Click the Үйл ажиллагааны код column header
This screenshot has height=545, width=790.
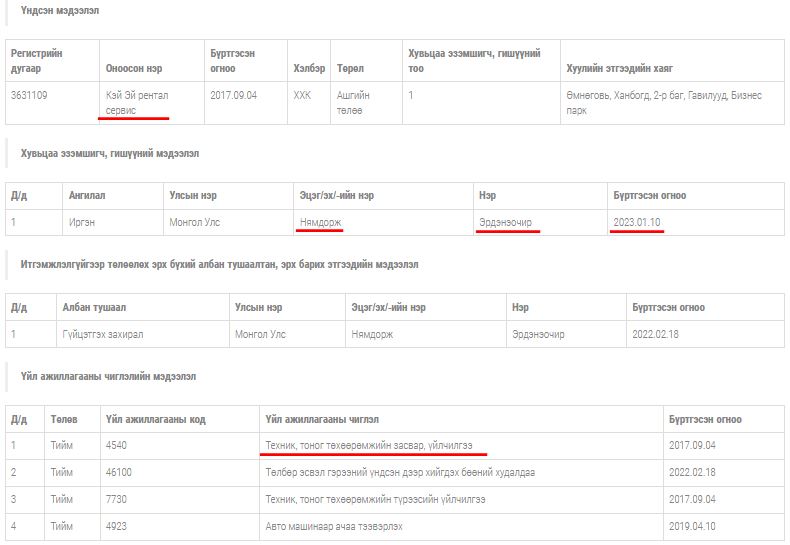pyautogui.click(x=155, y=419)
